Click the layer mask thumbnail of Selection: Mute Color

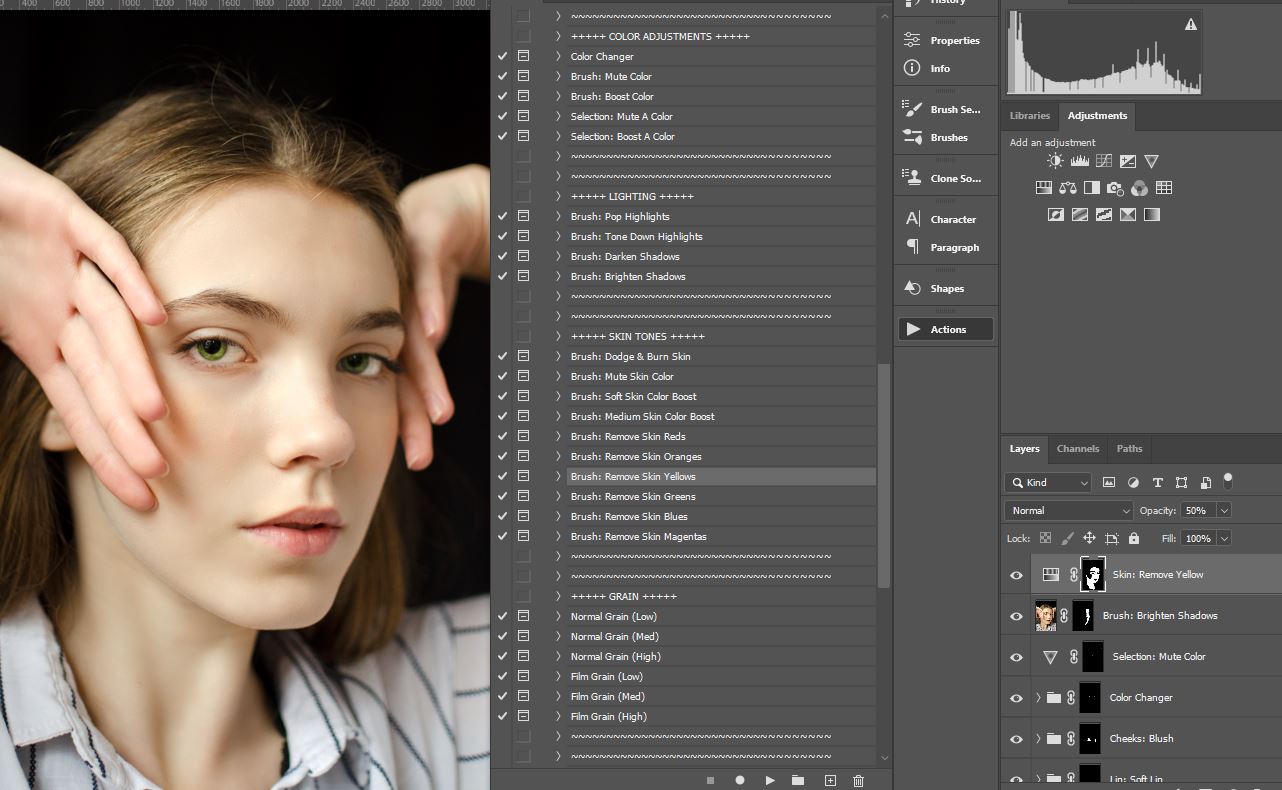pos(1091,657)
